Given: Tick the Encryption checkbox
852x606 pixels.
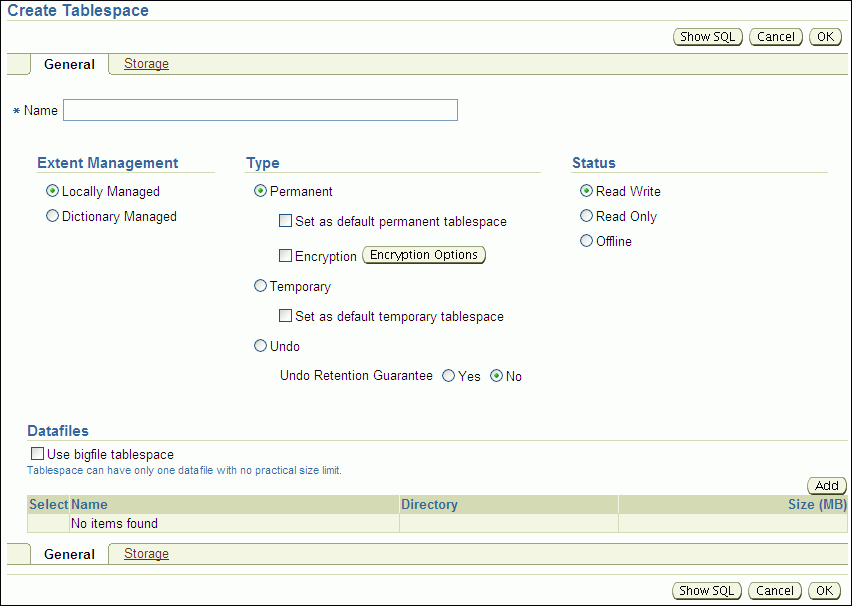Looking at the screenshot, I should (x=286, y=256).
